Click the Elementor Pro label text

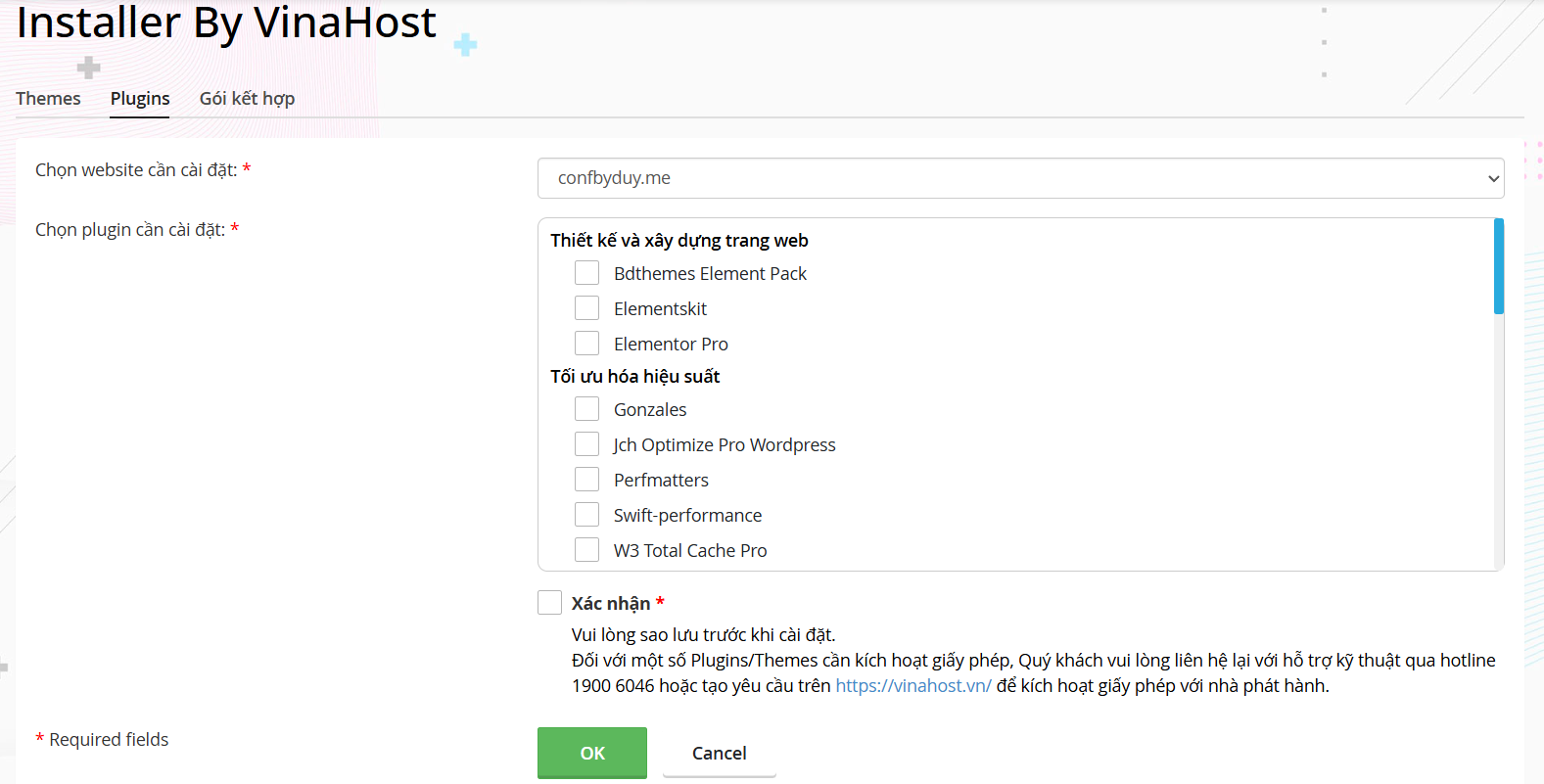coord(671,345)
